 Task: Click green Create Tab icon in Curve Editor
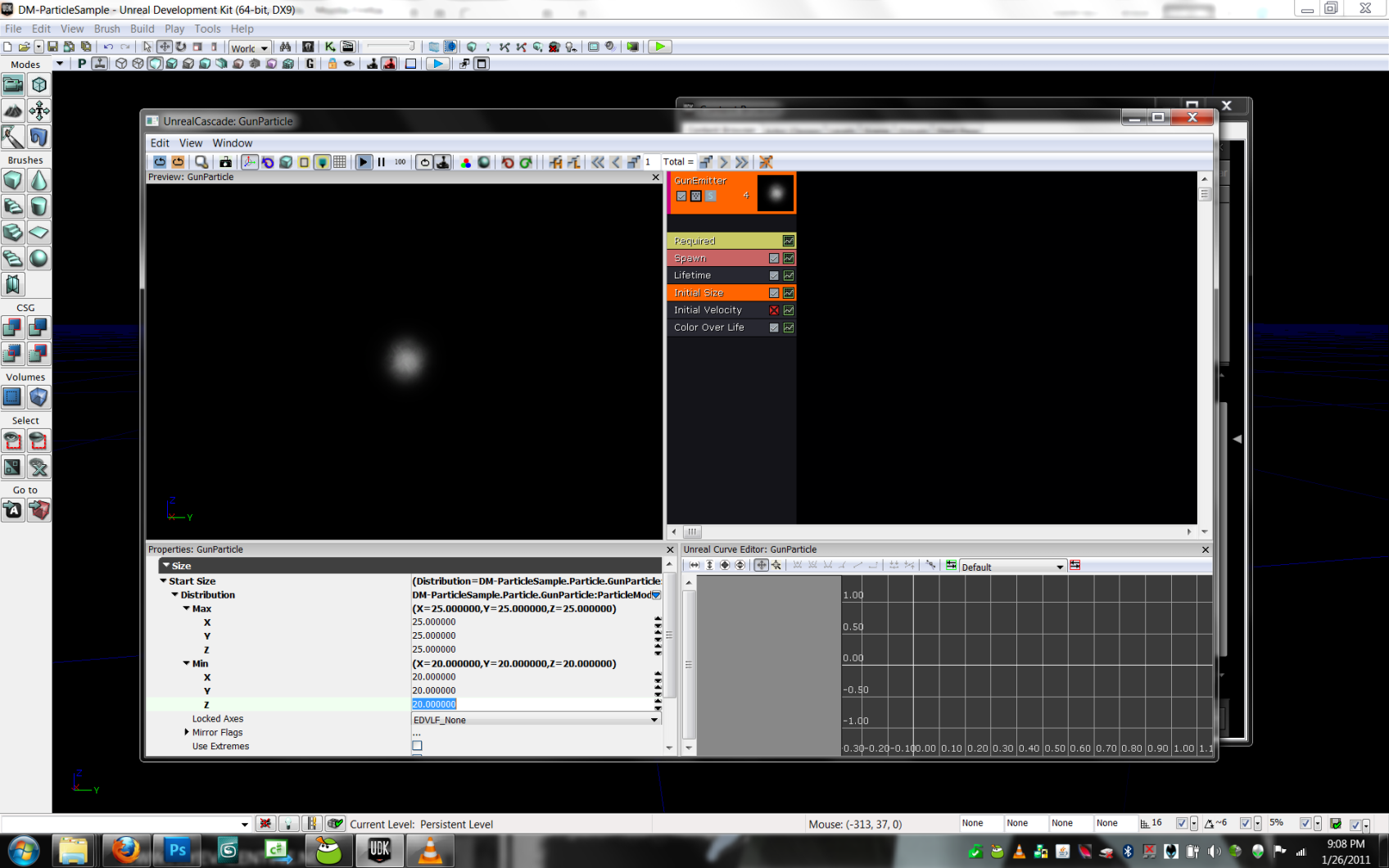tap(951, 565)
